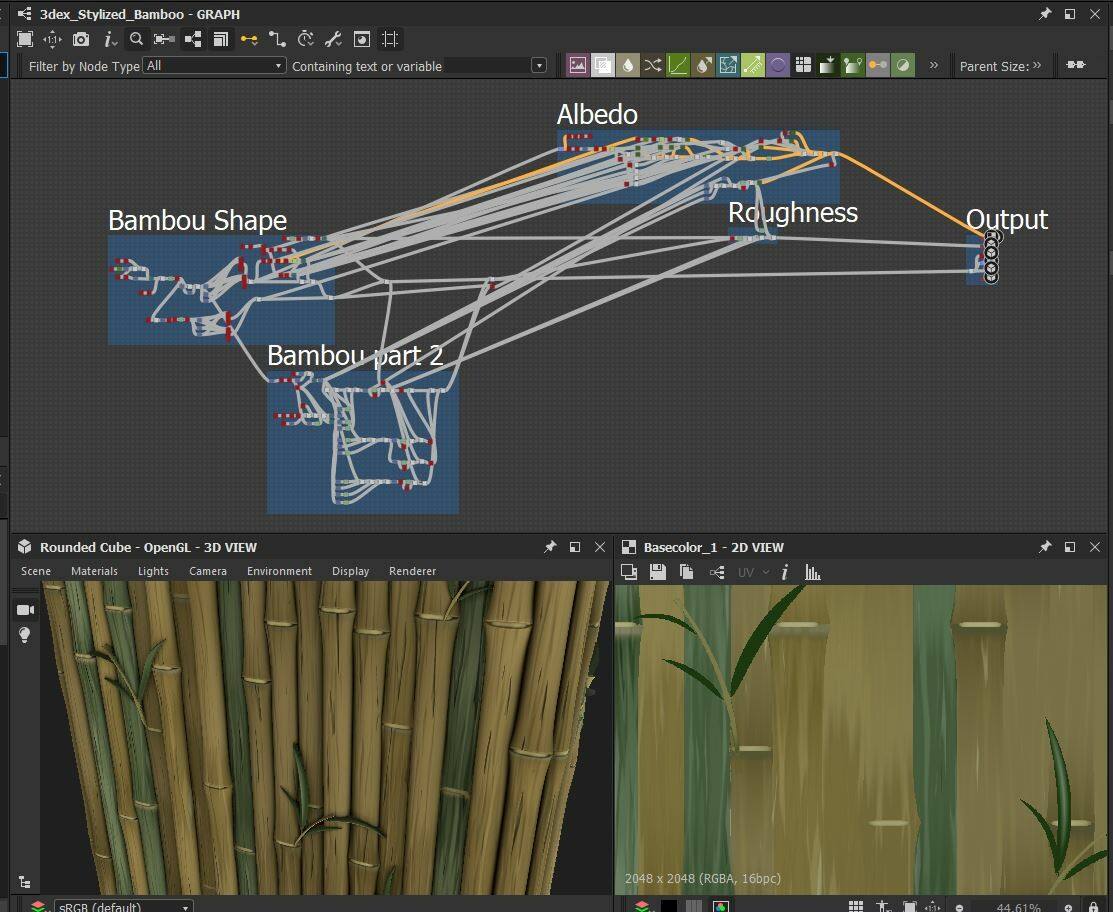Click the light bulb icon in 3D view
Viewport: 1113px width, 912px height.
[25, 635]
